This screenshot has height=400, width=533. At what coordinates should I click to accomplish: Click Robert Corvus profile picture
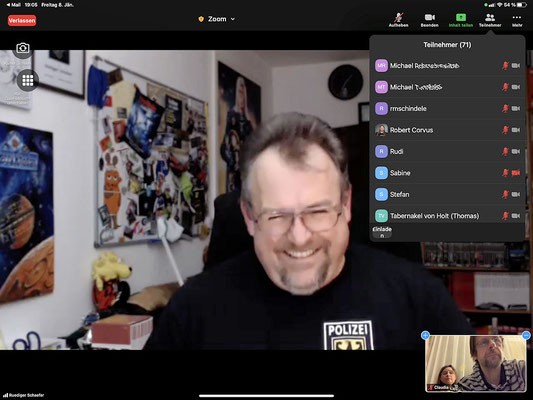point(381,130)
